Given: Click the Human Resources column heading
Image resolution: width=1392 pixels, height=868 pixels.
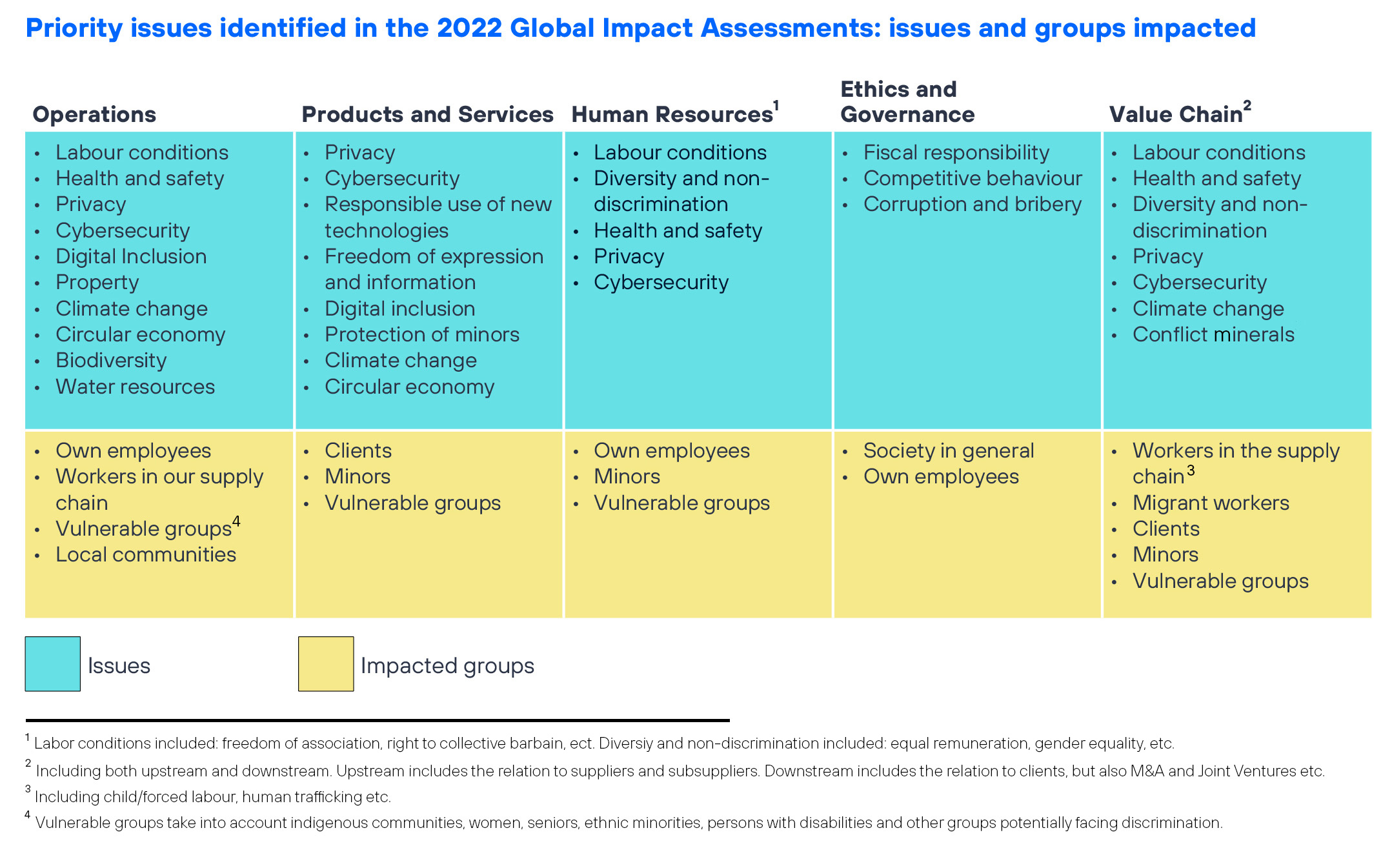Looking at the screenshot, I should [672, 114].
